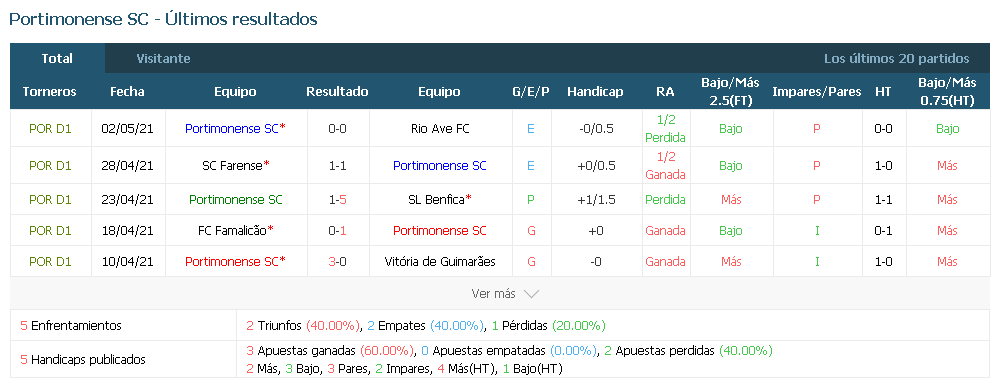Click Portimonense SC in the 28/04/21 row
This screenshot has width=995, height=384.
point(440,166)
